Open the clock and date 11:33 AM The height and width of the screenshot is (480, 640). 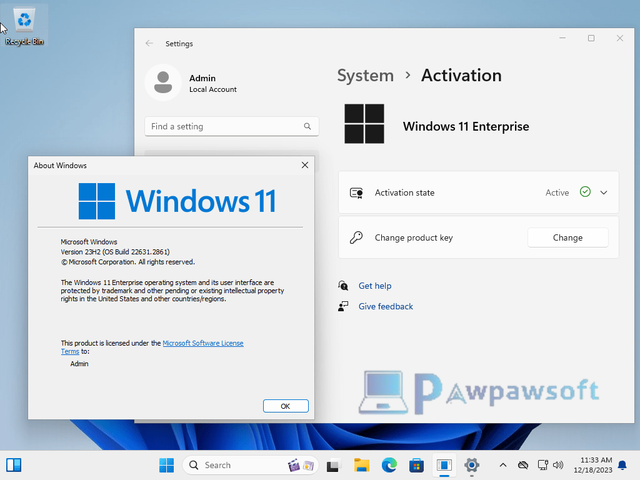click(593, 465)
